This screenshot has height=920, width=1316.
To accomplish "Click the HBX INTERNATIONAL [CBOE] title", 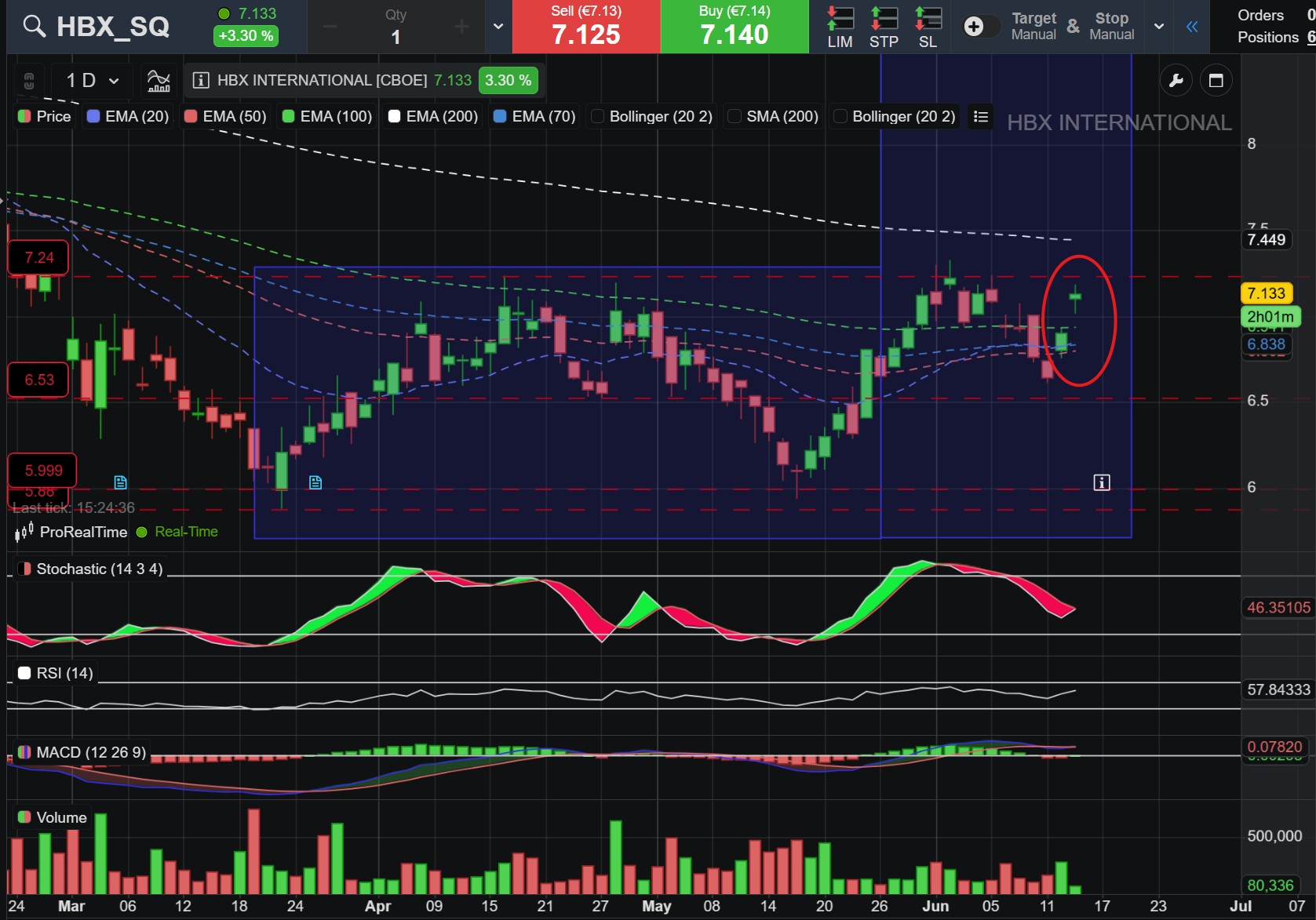I will [322, 80].
